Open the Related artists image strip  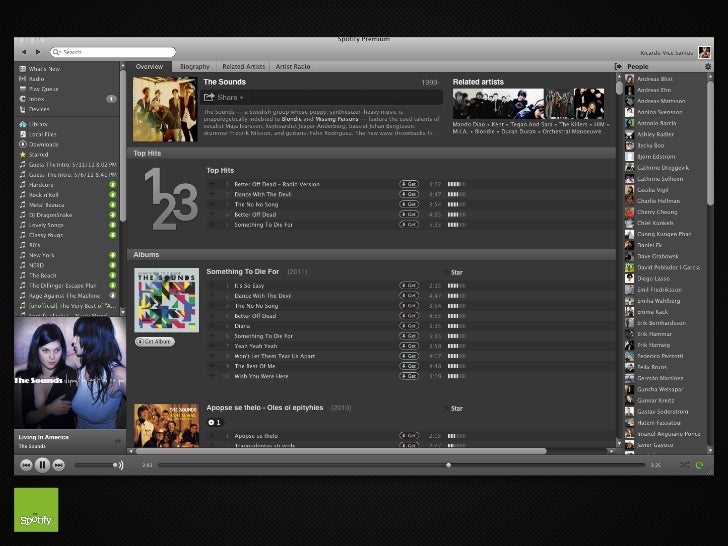point(528,104)
